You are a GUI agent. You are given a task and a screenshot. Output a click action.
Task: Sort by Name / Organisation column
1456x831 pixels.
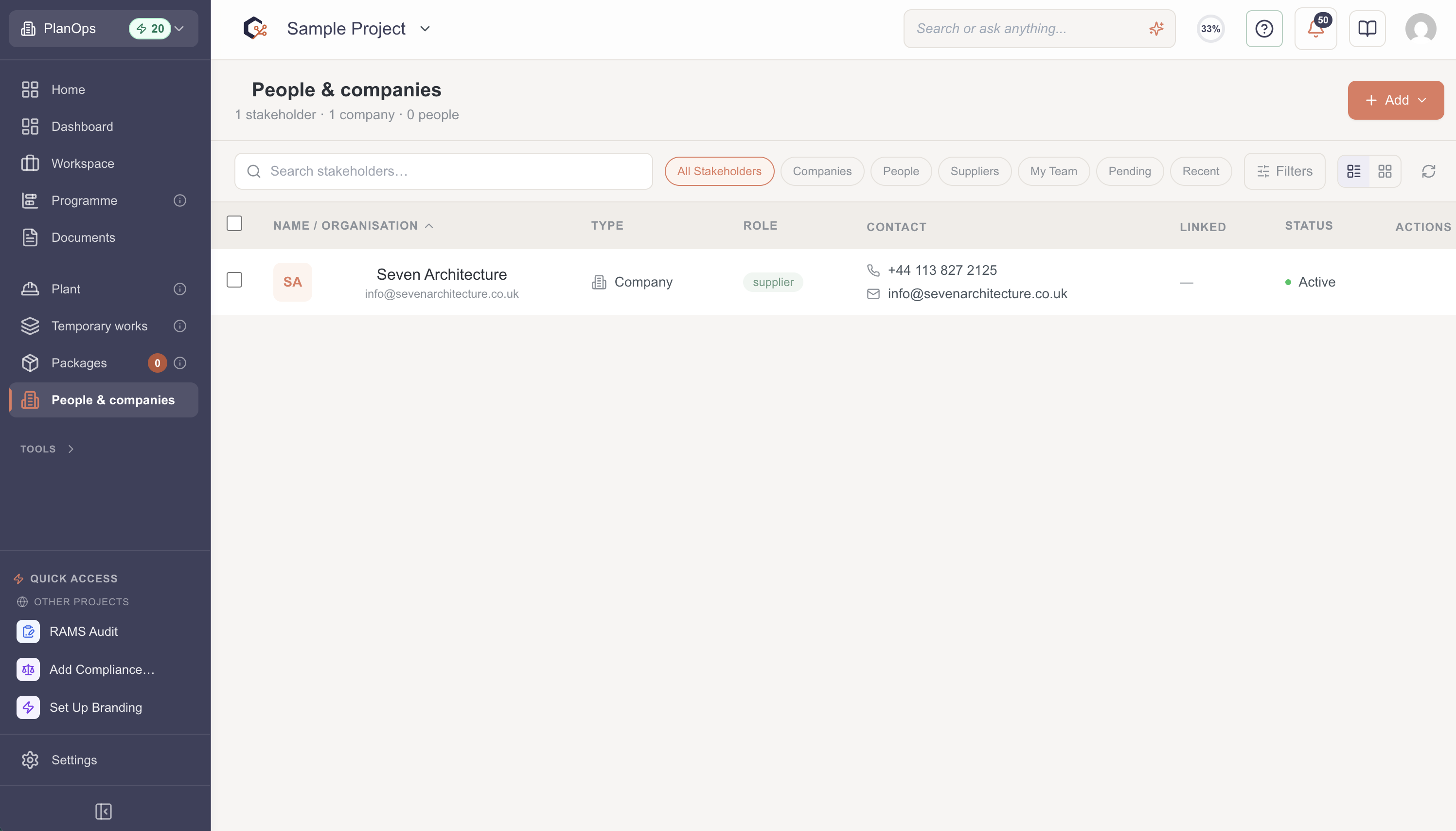coord(353,225)
